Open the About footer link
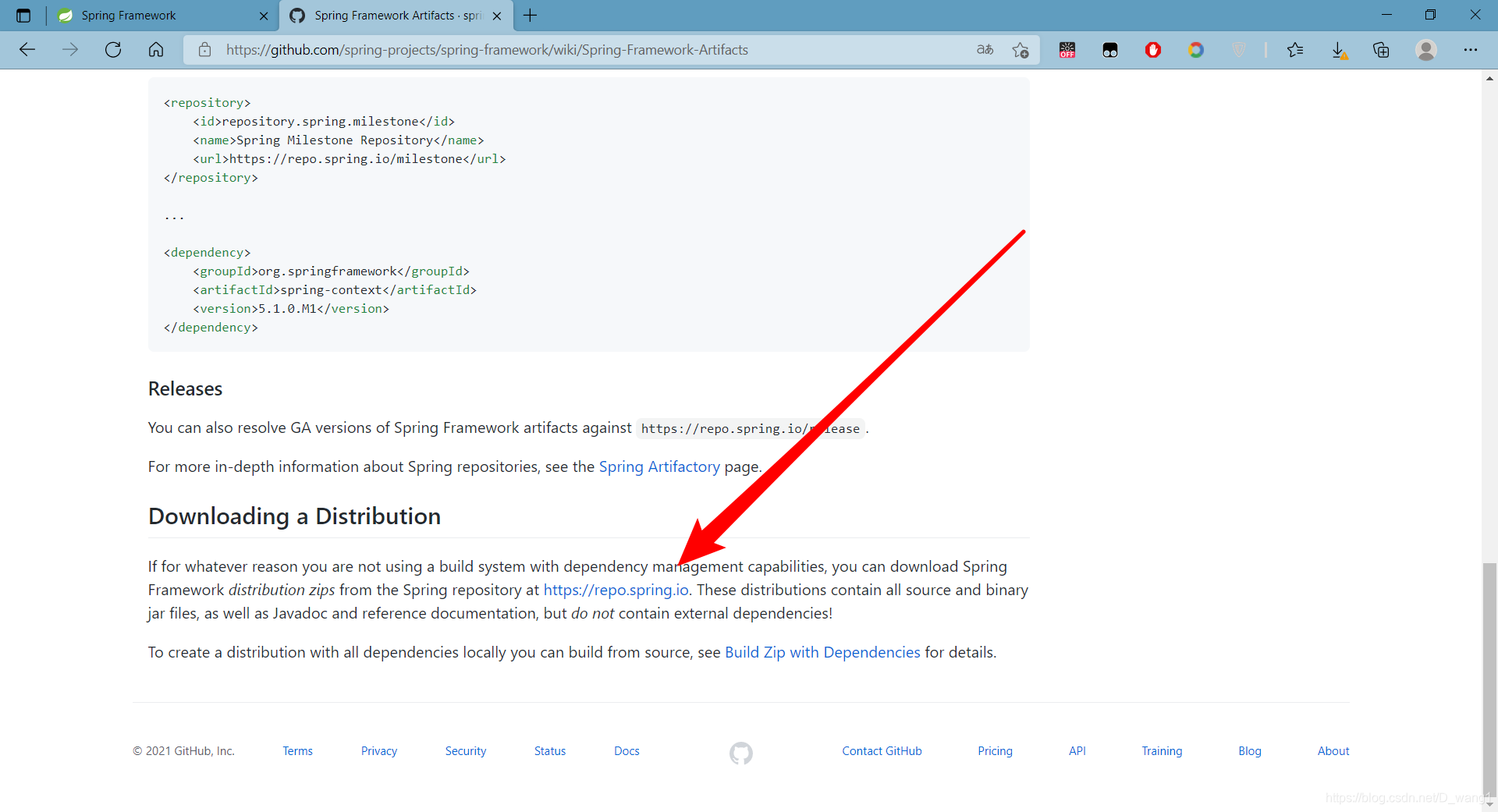The image size is (1498, 812). click(x=1333, y=751)
